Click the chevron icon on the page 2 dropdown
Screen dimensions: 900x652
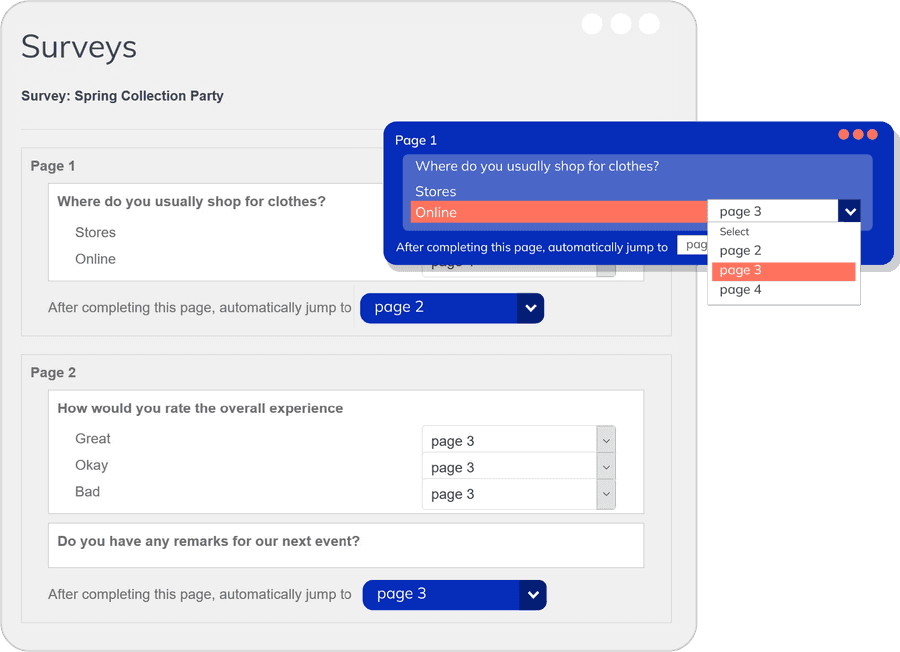point(530,308)
